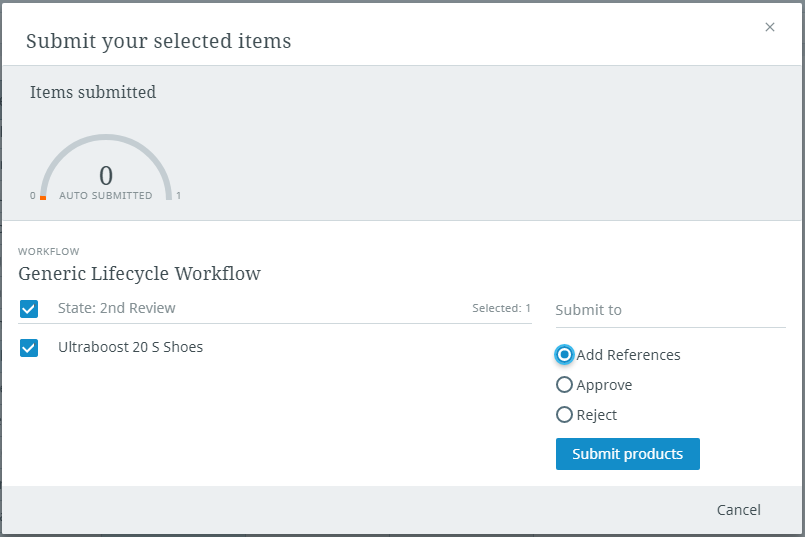Viewport: 805px width, 537px height.
Task: Cancel the submission dialog
Action: pyautogui.click(x=738, y=510)
